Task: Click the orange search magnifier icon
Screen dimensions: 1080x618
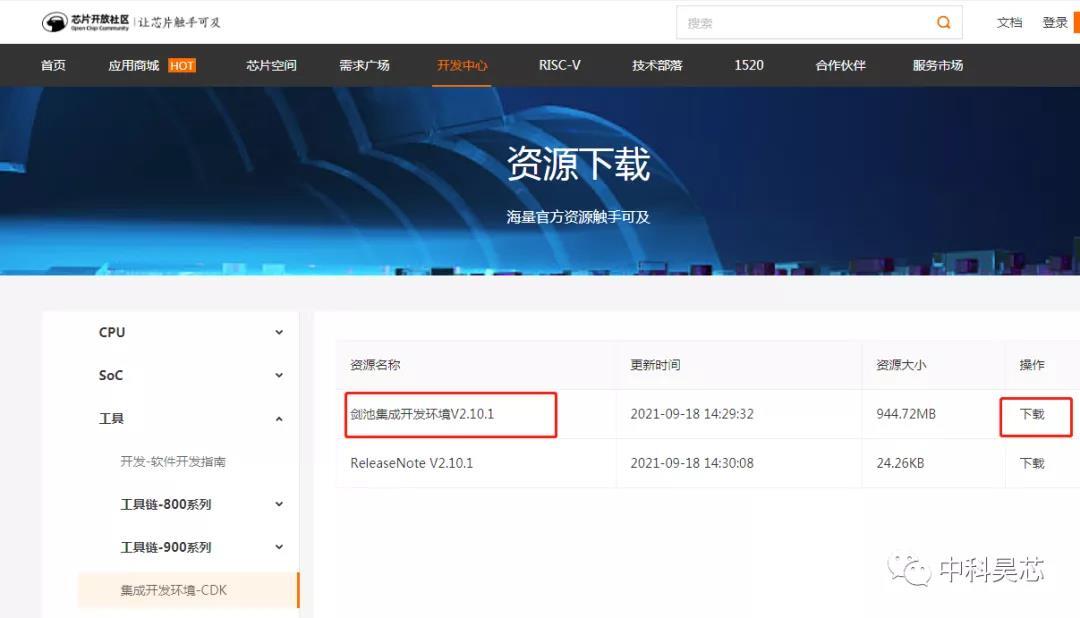Action: click(943, 22)
